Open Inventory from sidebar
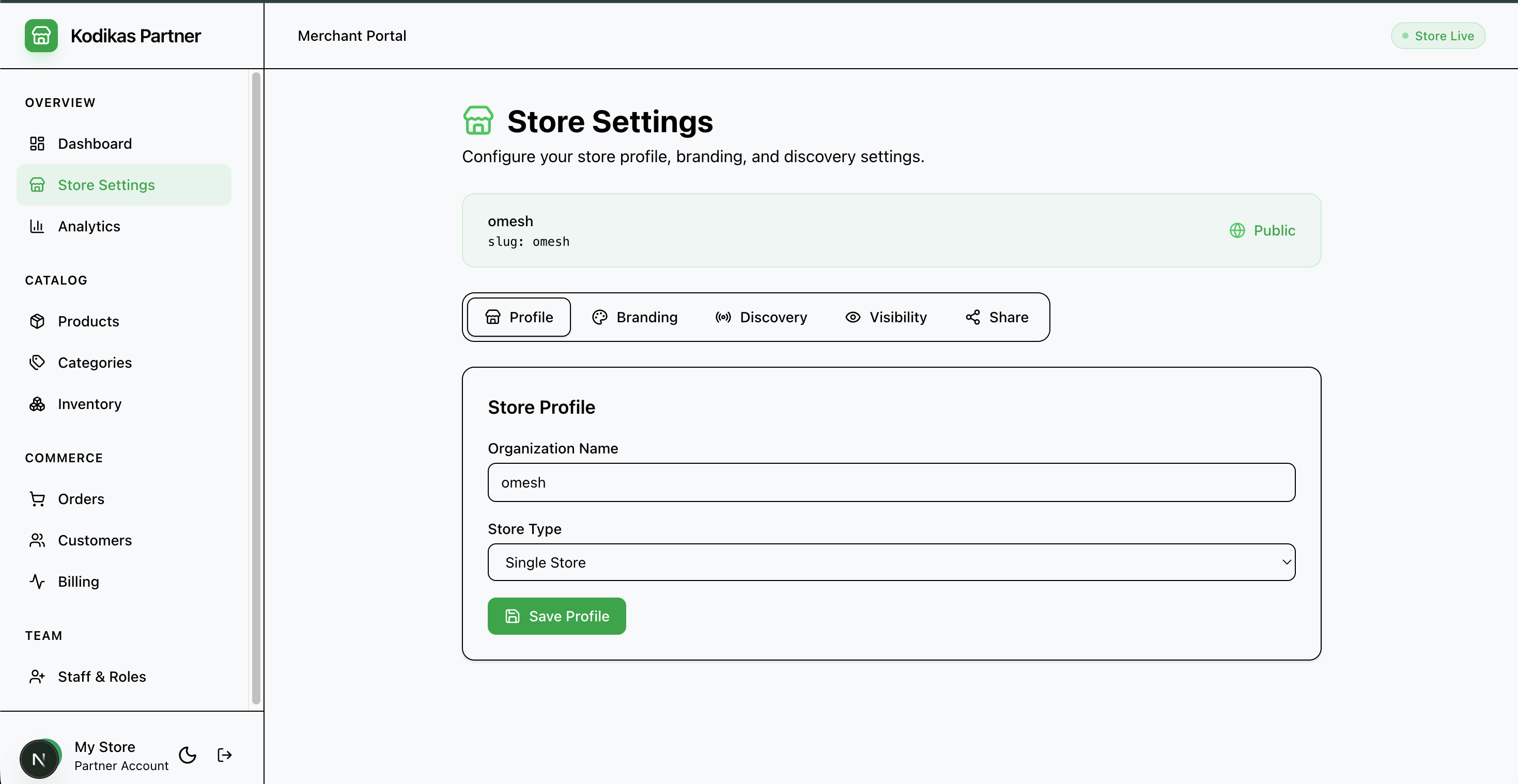The height and width of the screenshot is (784, 1518). coord(124,404)
